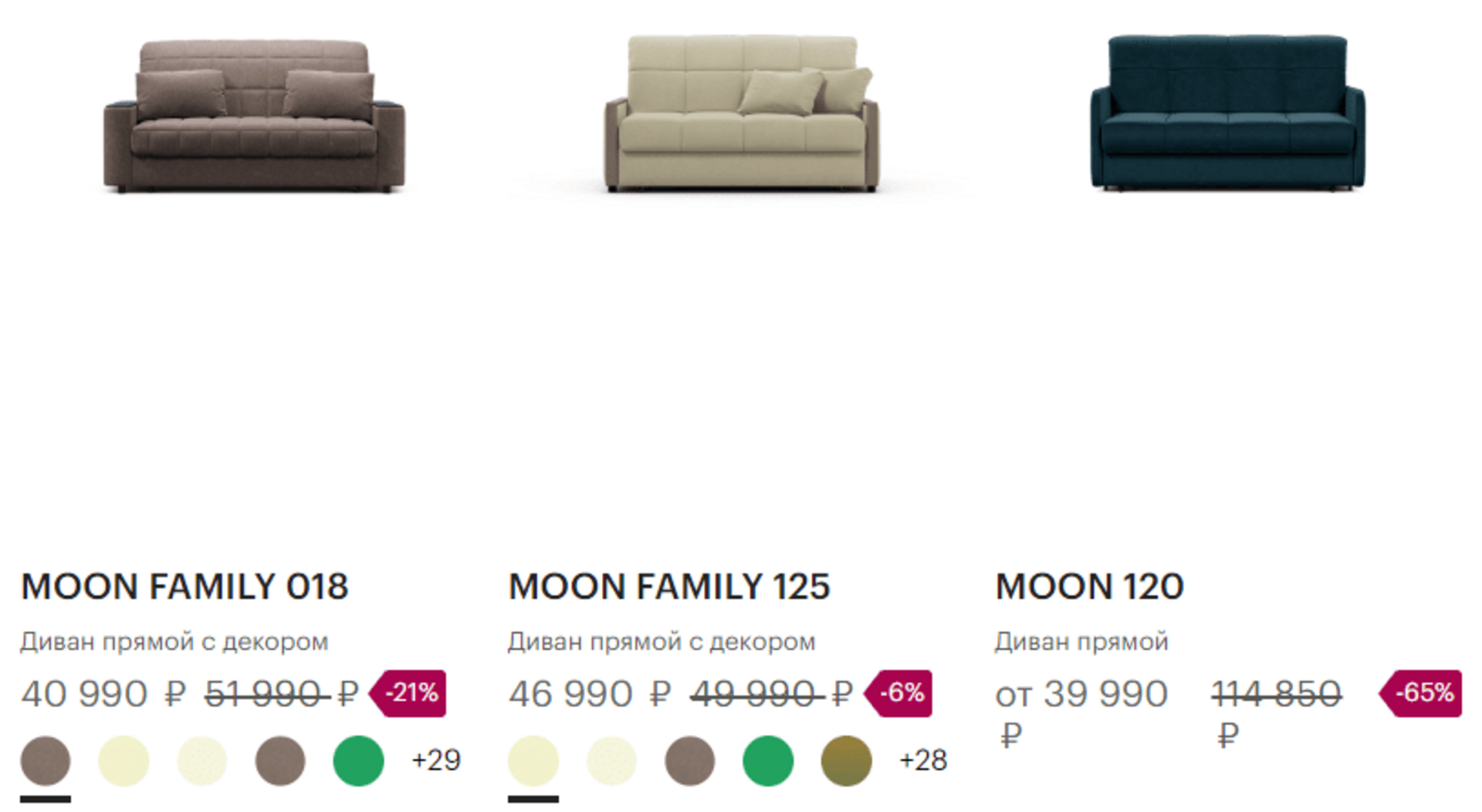The height and width of the screenshot is (812, 1482).
Task: View the dark teal Moon 120 sofa image
Action: point(1227,112)
